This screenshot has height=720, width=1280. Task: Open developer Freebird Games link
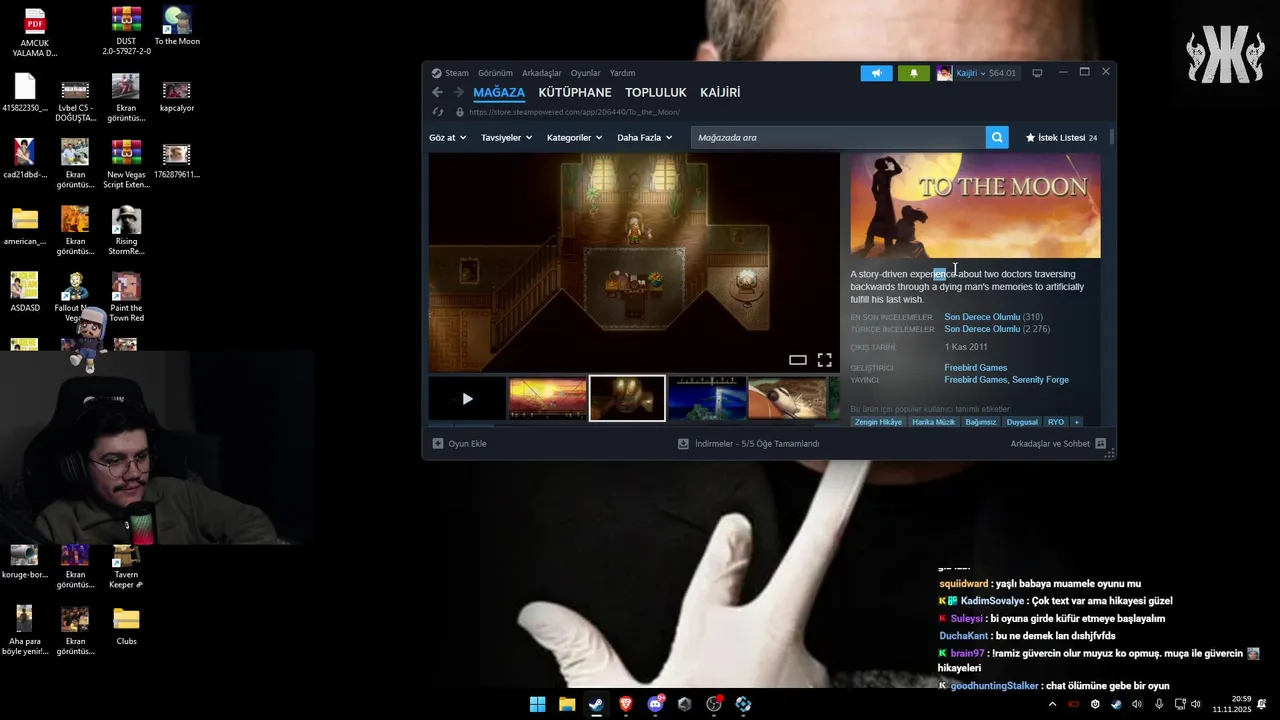[975, 367]
